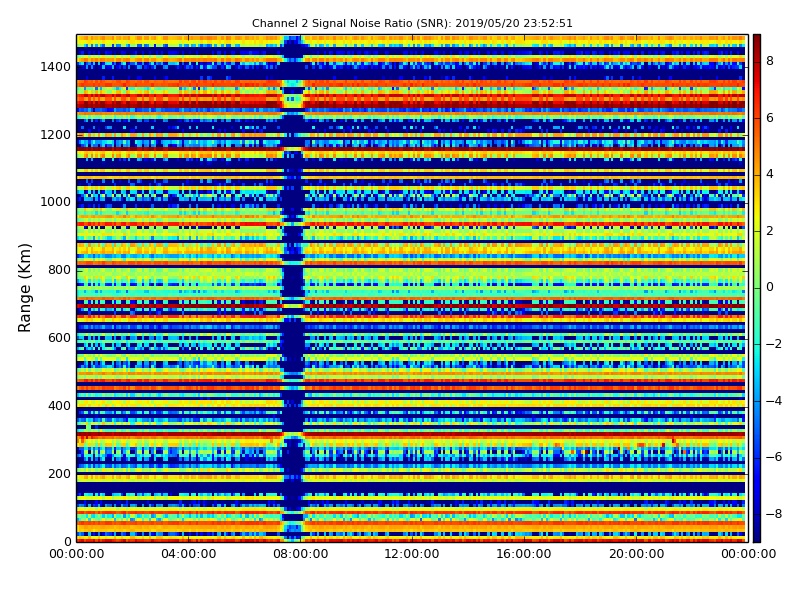Click the colorbar value −2 label
This screenshot has width=800, height=600.
(x=773, y=344)
